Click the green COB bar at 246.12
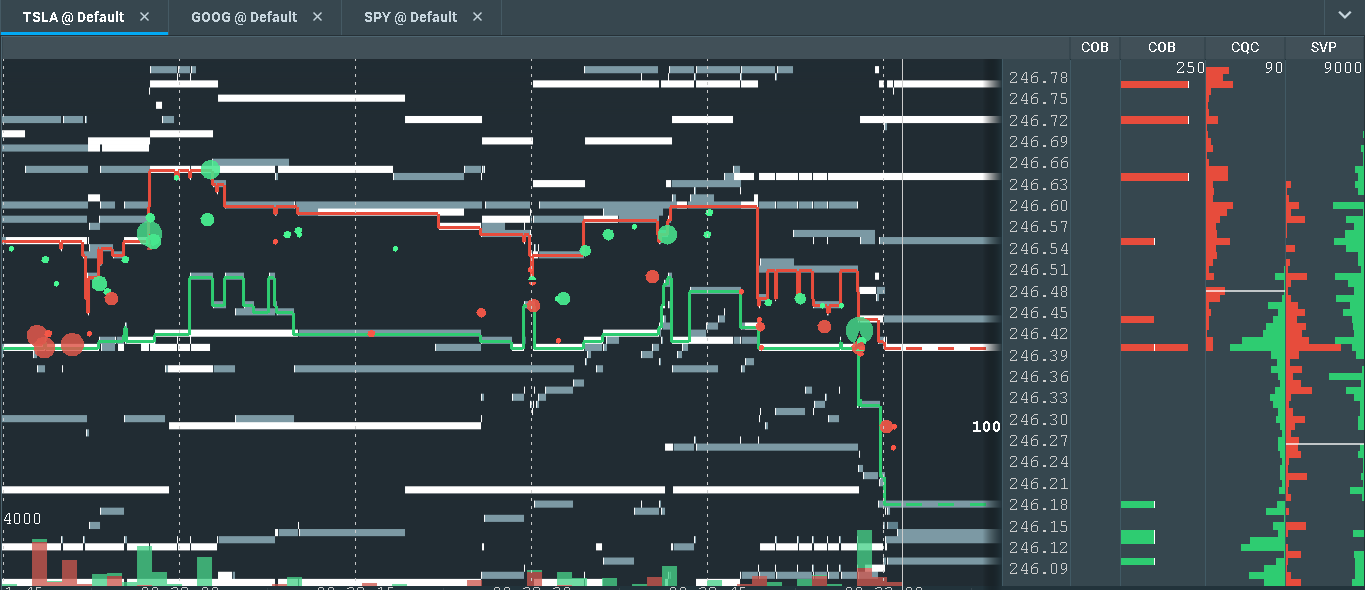Viewport: 1365px width, 590px height. [1138, 537]
